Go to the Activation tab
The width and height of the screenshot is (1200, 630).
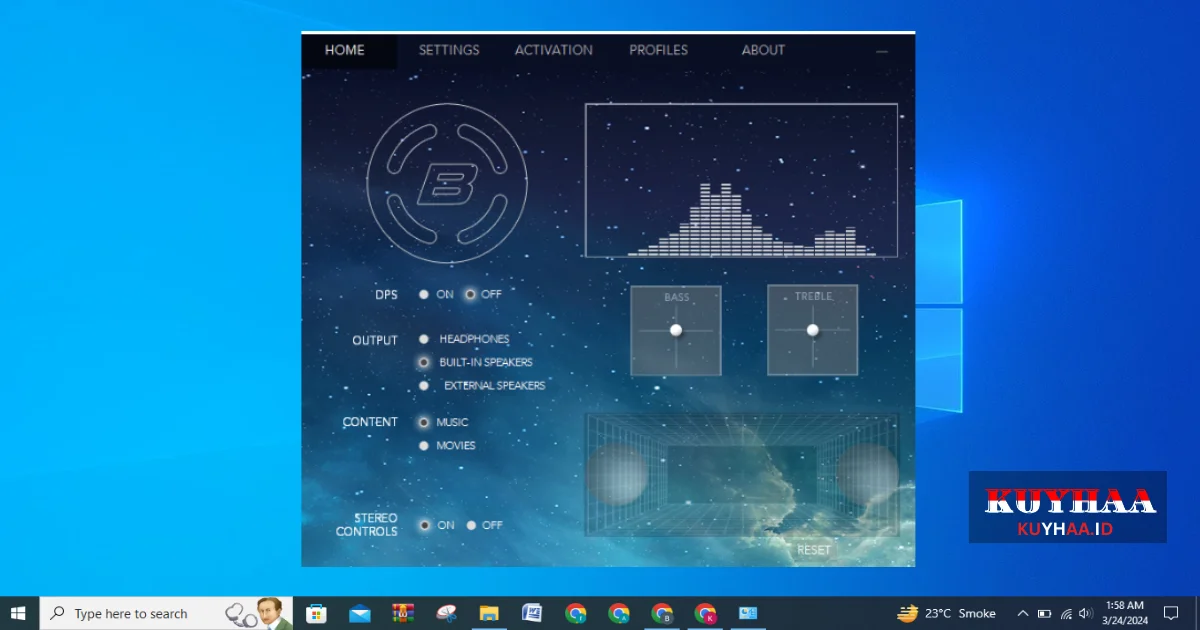point(553,50)
